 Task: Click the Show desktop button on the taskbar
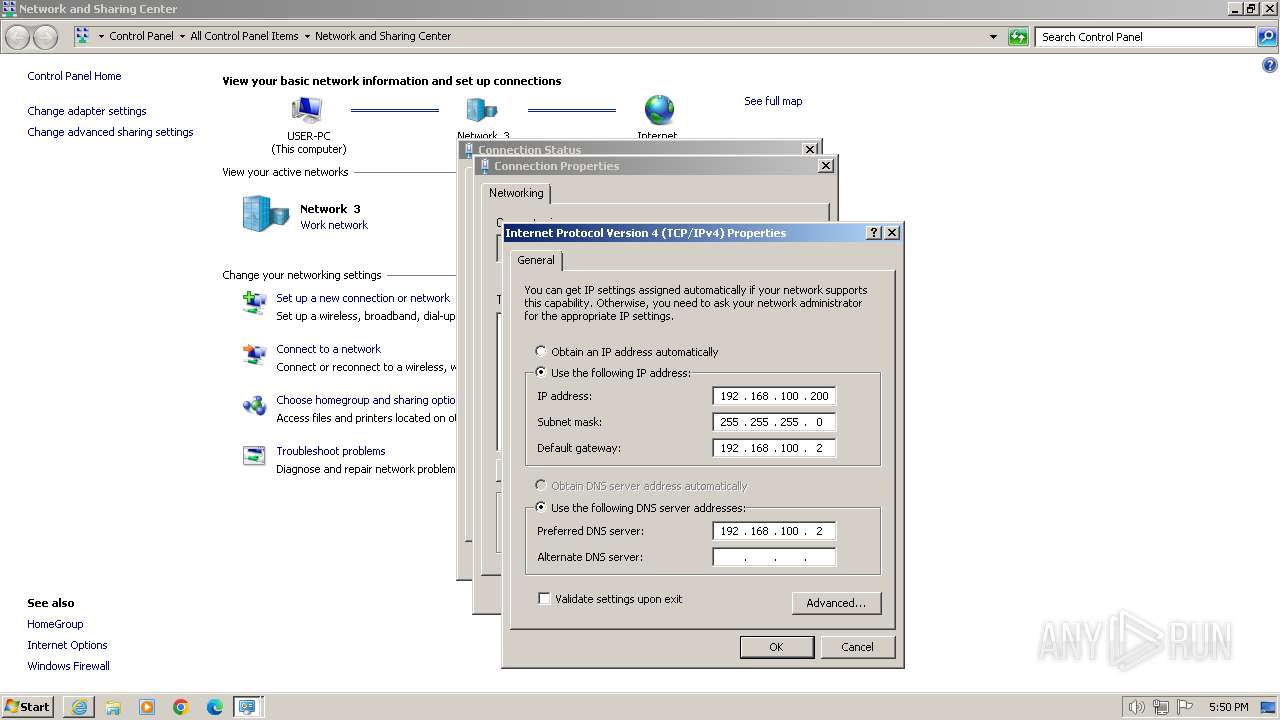[1270, 707]
